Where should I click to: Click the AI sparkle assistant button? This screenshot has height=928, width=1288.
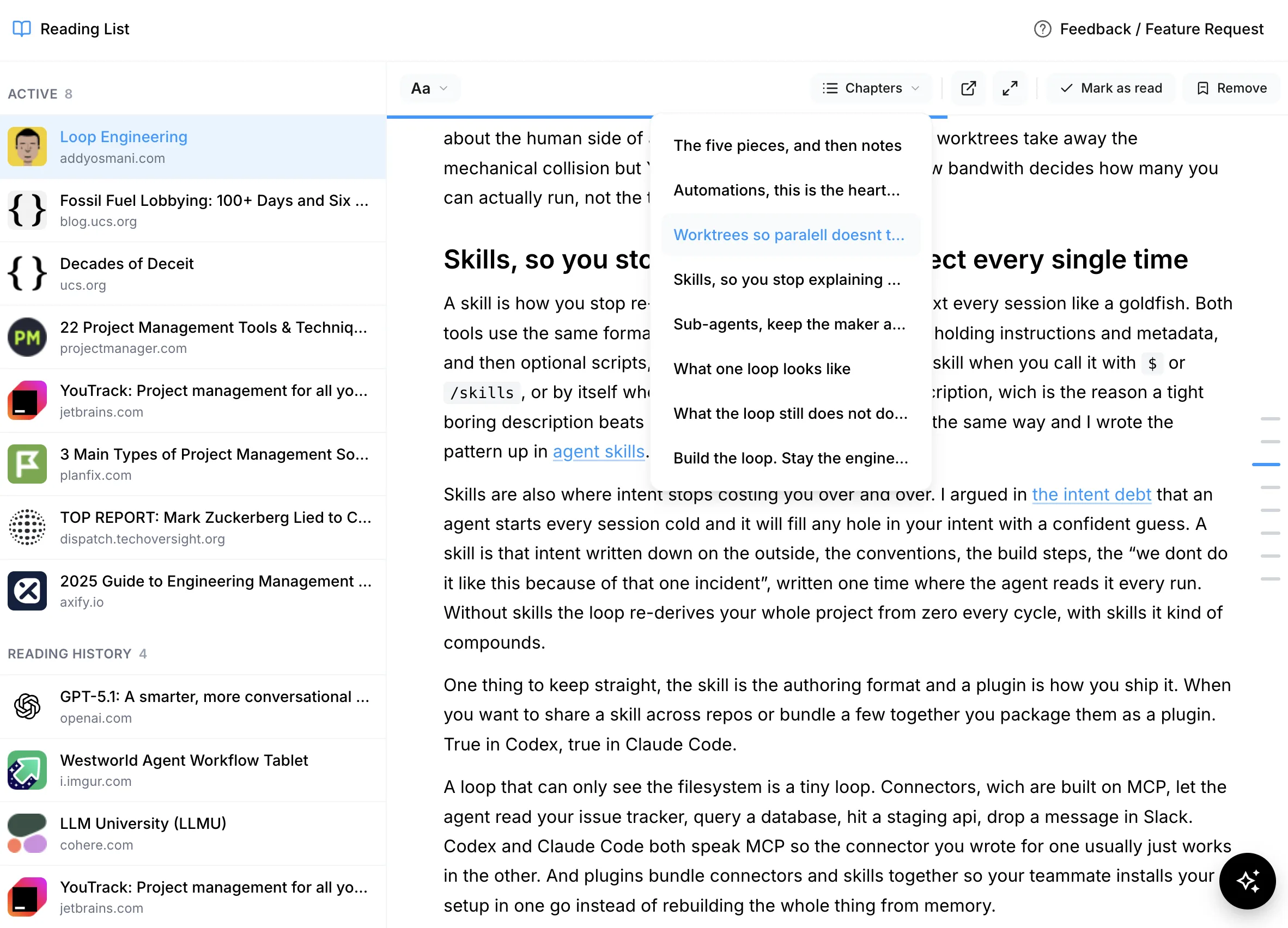[x=1247, y=882]
